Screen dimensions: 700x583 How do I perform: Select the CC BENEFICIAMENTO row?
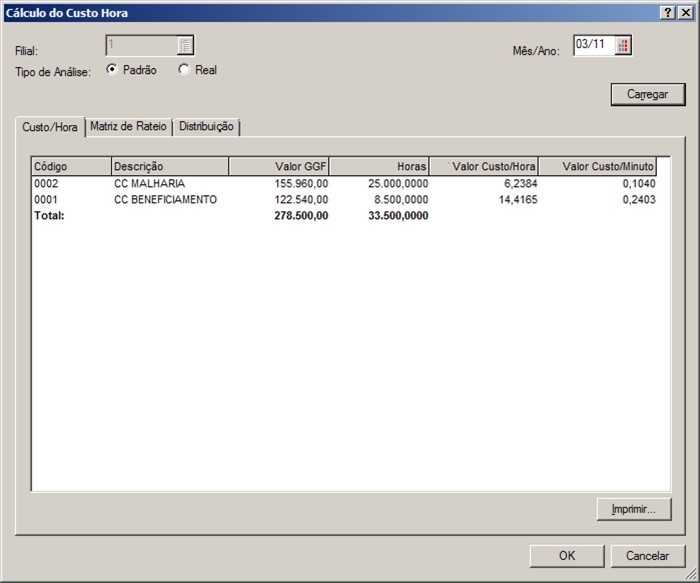(x=165, y=200)
